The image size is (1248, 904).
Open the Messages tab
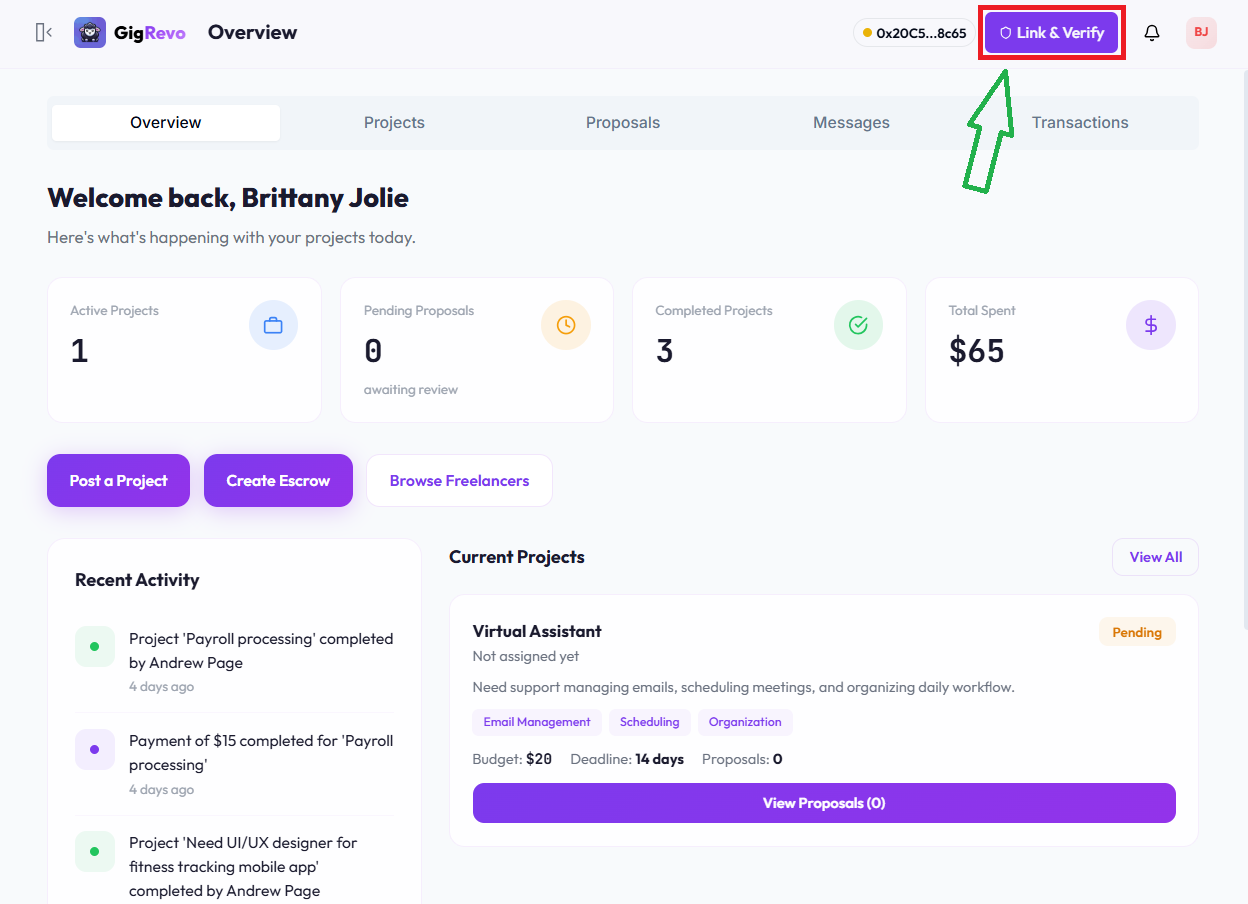851,122
